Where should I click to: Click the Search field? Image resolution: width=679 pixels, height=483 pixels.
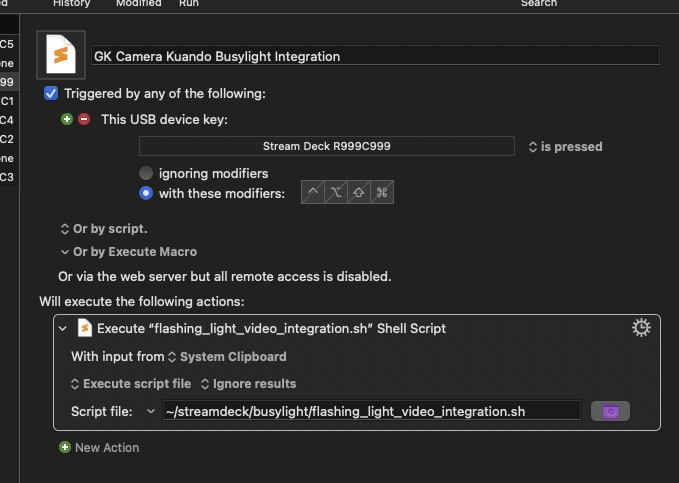point(539,3)
